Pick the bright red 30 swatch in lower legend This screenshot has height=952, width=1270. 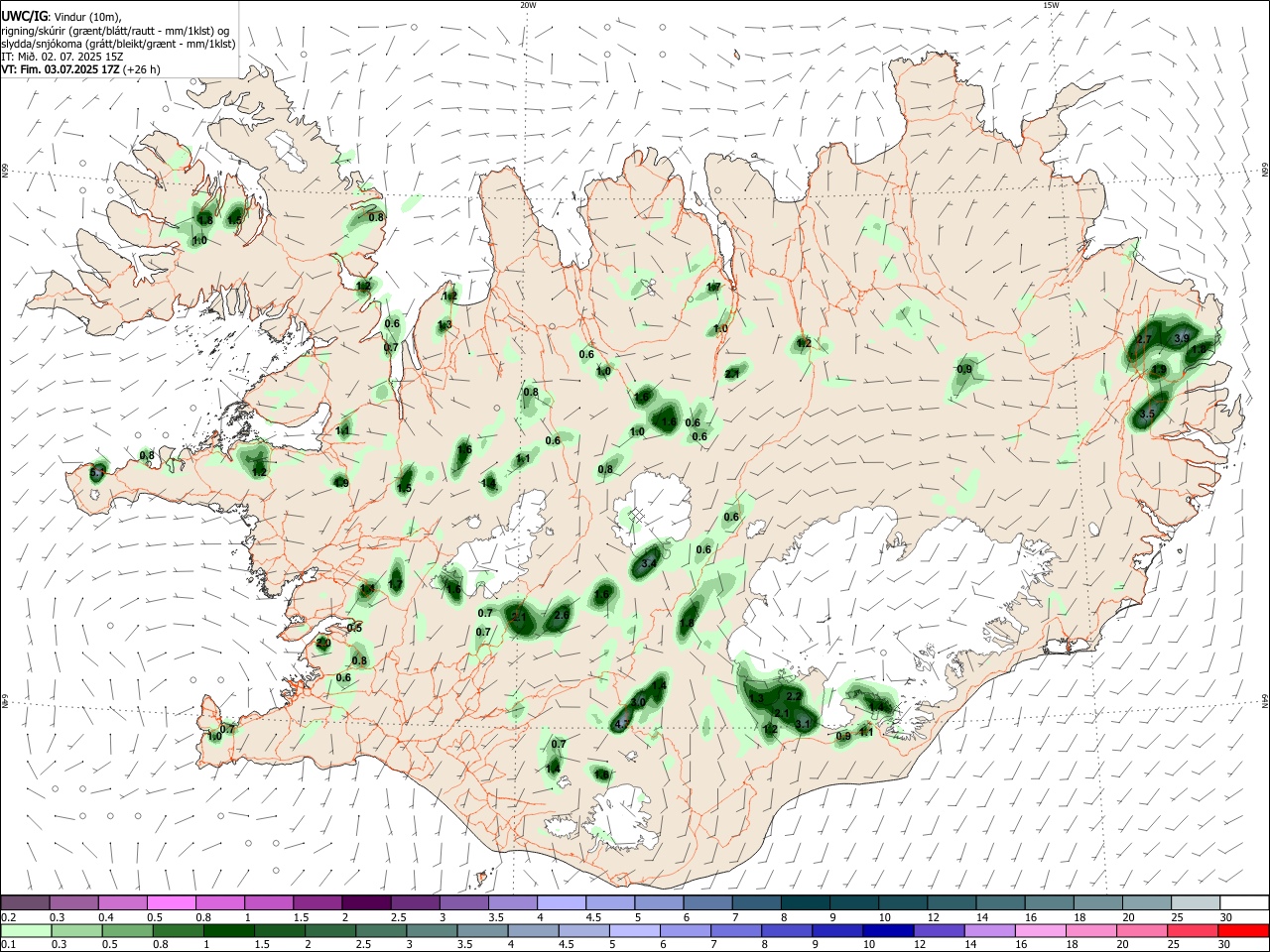[1243, 930]
